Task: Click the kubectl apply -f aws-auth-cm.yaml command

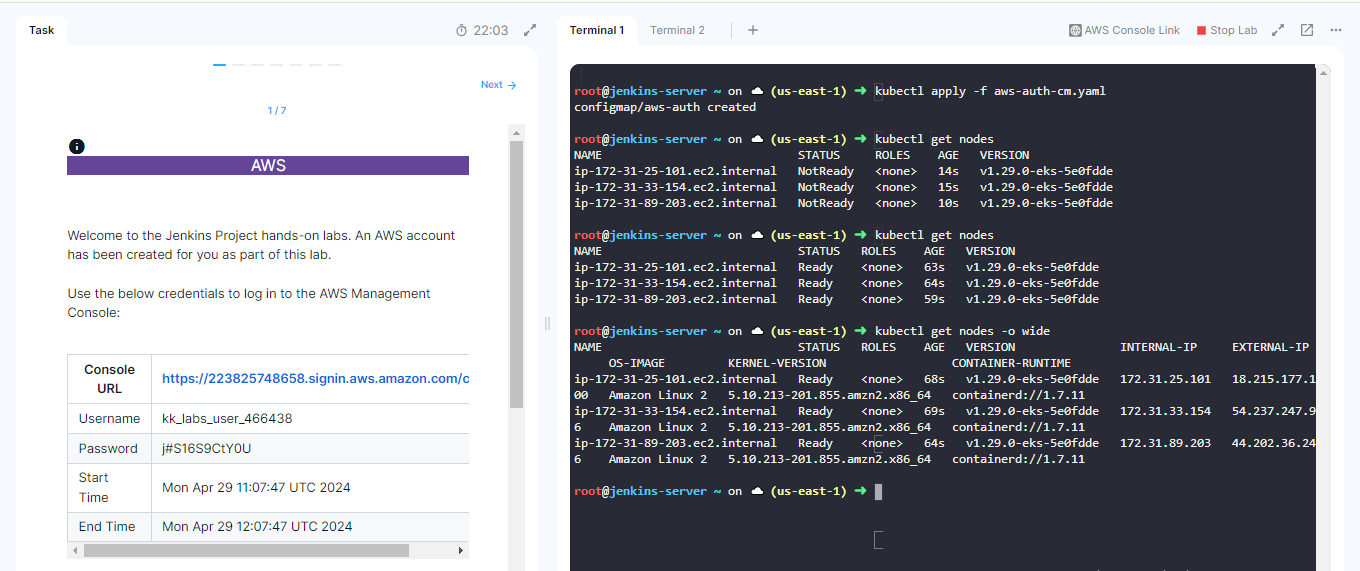Action: point(990,91)
